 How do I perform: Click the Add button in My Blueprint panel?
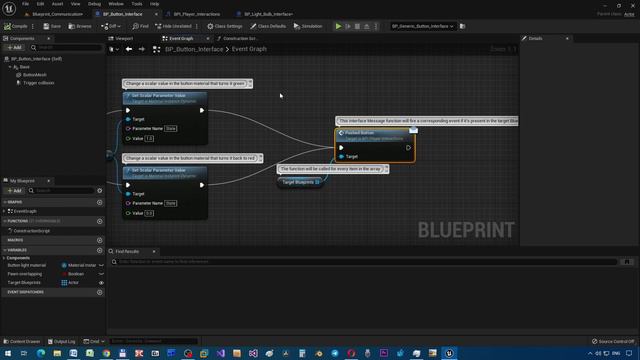tap(14, 191)
